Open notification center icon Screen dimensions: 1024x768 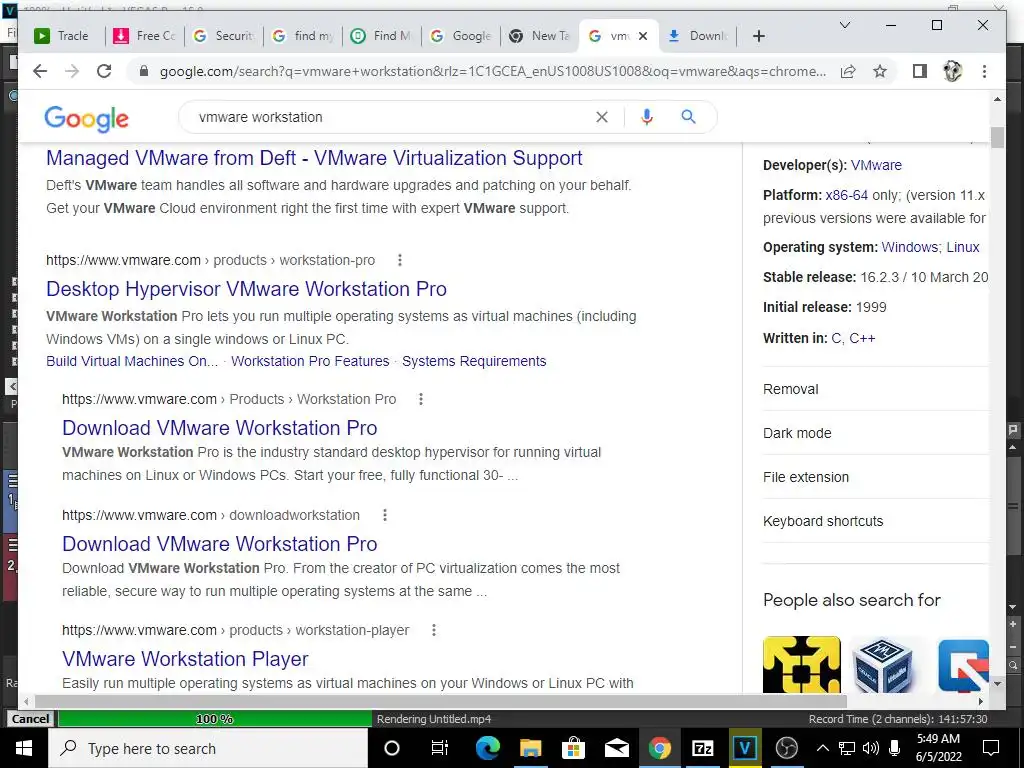(x=991, y=748)
